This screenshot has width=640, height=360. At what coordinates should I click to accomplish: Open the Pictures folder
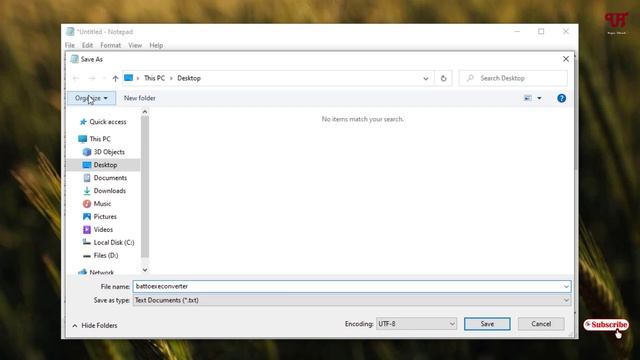tap(105, 217)
